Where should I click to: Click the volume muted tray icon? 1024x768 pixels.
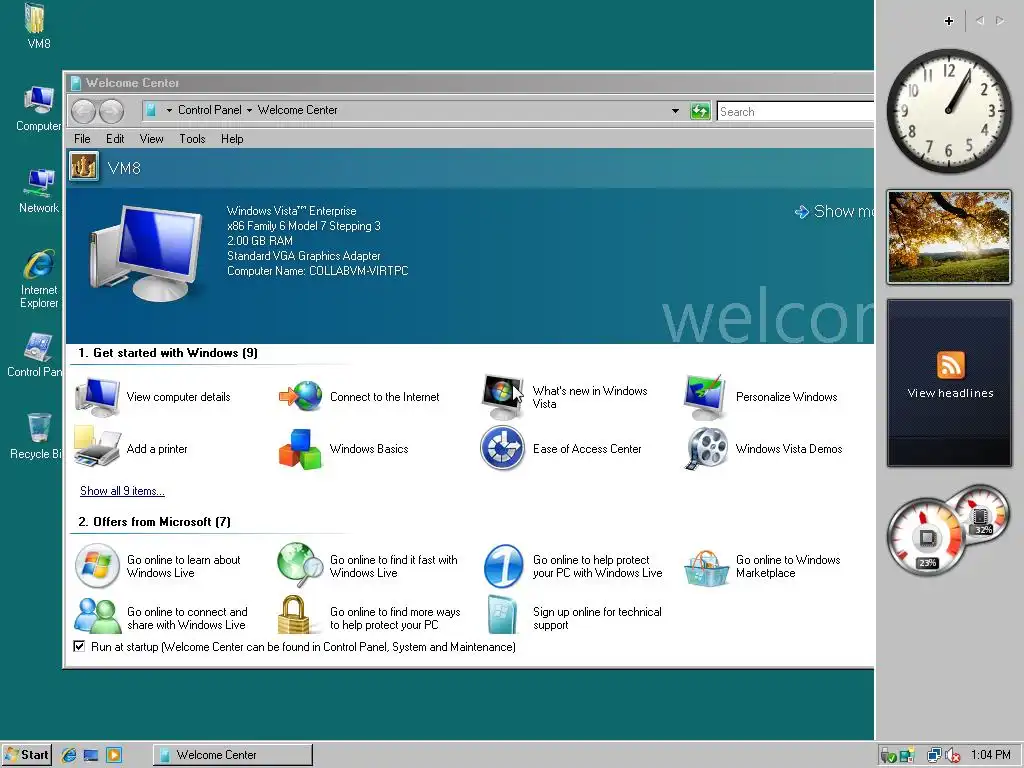point(952,756)
